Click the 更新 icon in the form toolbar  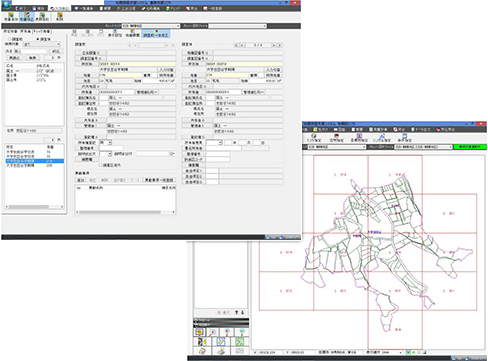75,33
